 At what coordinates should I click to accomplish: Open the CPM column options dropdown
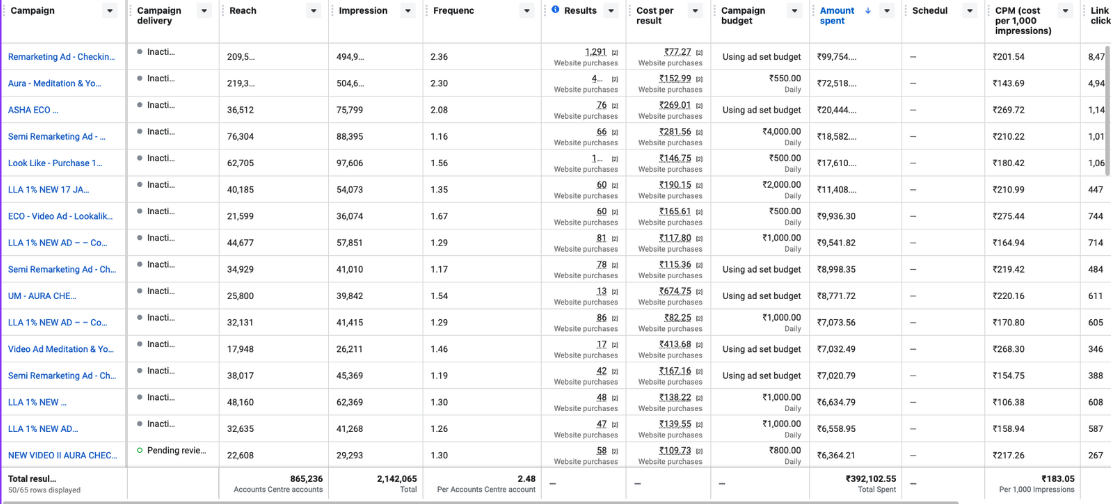click(1065, 11)
